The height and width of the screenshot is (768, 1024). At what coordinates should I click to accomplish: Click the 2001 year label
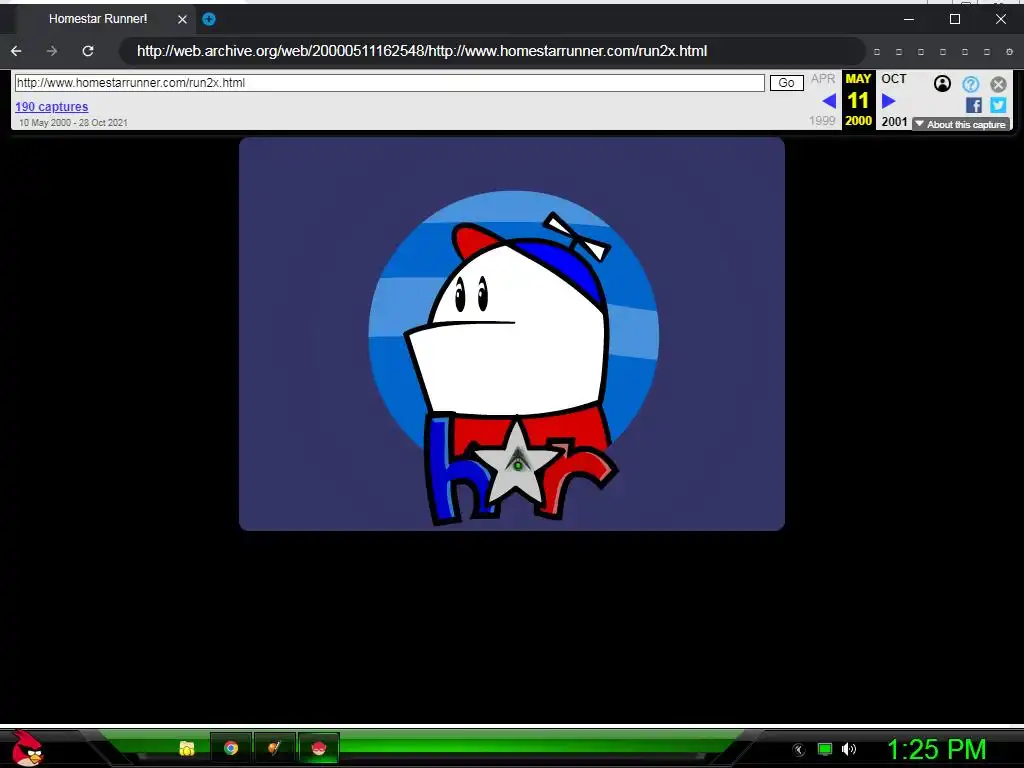[x=894, y=121]
